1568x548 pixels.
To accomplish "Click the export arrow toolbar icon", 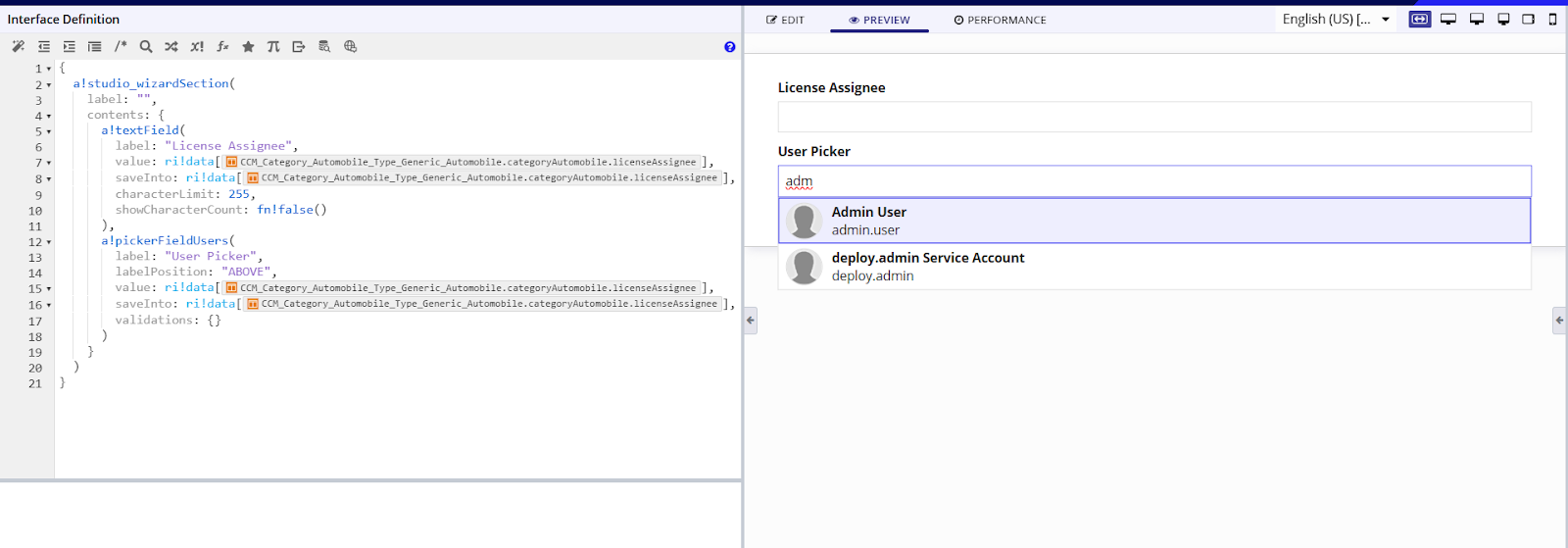I will (299, 46).
